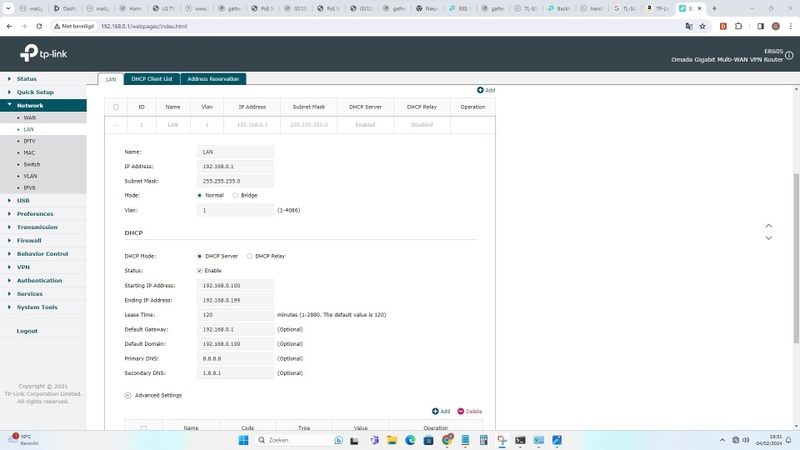Viewport: 800px width, 450px height.
Task: Add a new LAN network entry
Action: click(486, 90)
